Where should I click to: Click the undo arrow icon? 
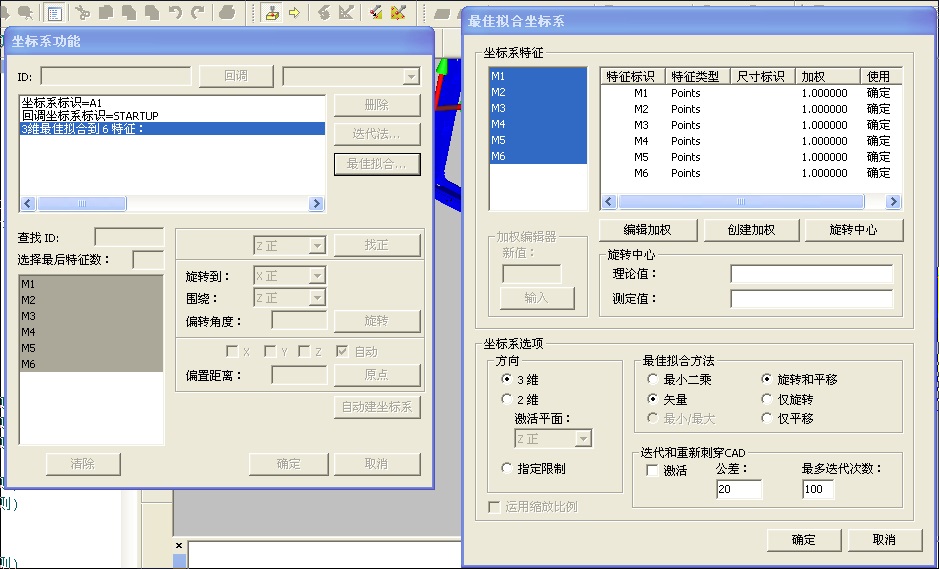pos(175,13)
